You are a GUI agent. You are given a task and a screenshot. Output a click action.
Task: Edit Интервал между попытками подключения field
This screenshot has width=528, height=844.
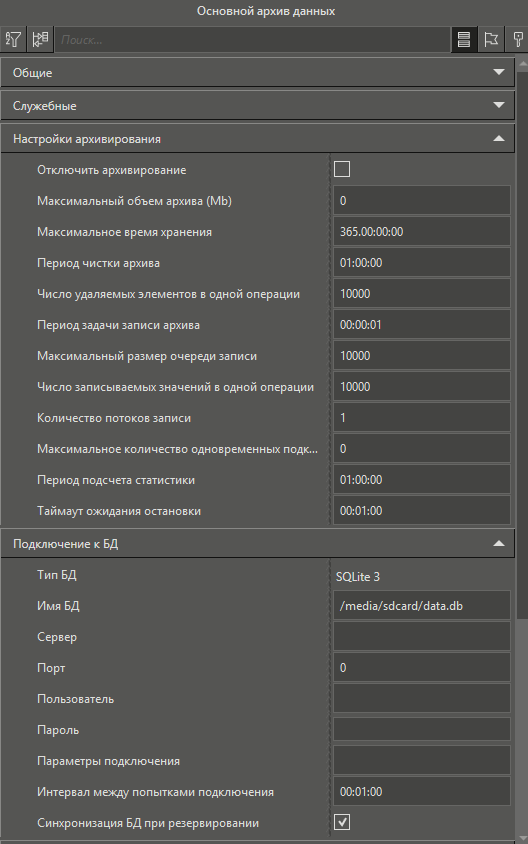point(421,792)
